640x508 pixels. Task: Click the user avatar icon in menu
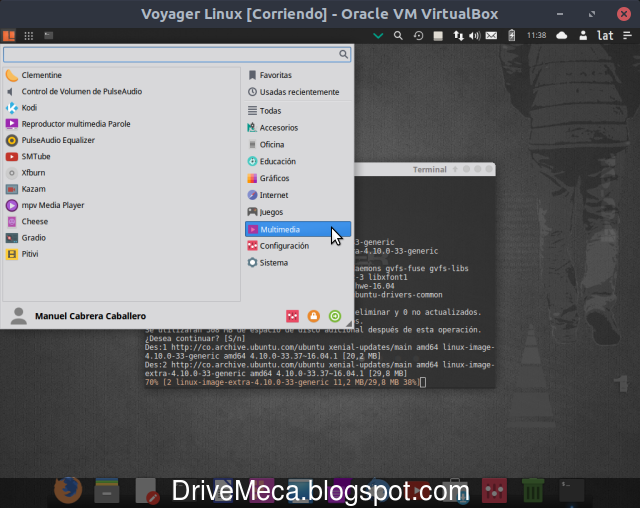(18, 316)
